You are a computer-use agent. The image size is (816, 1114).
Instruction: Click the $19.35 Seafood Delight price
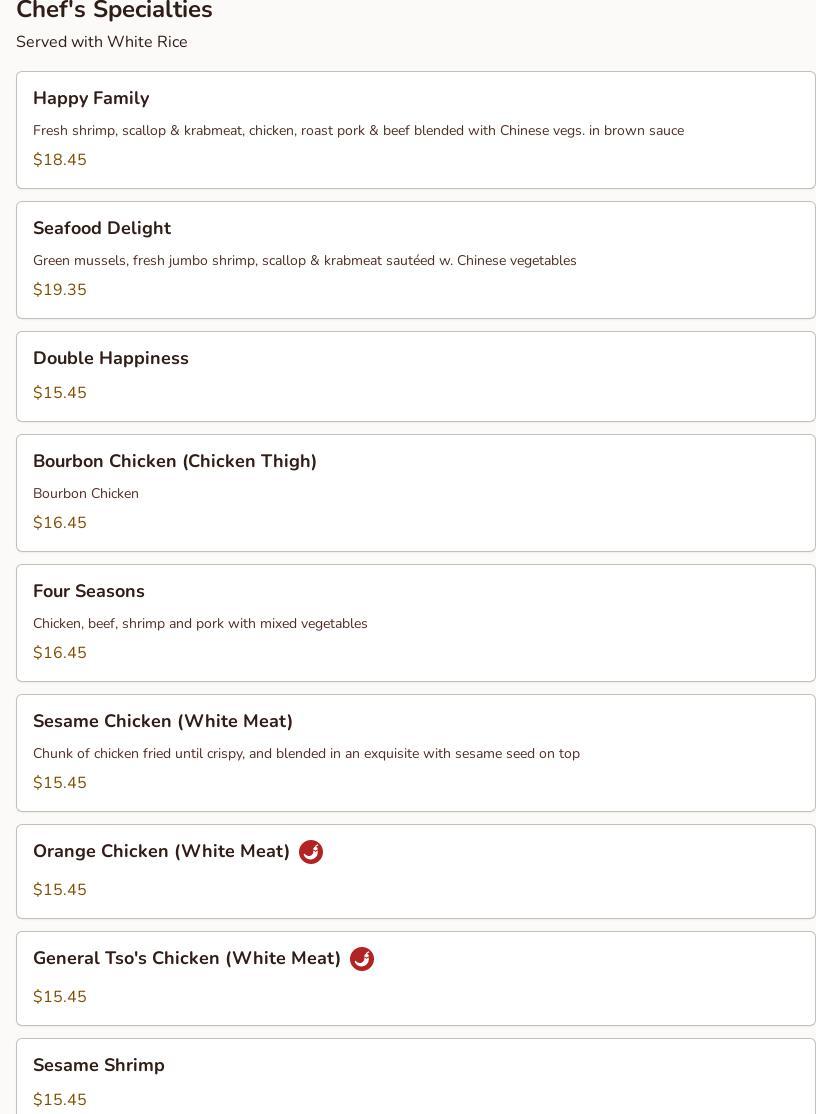coord(60,290)
